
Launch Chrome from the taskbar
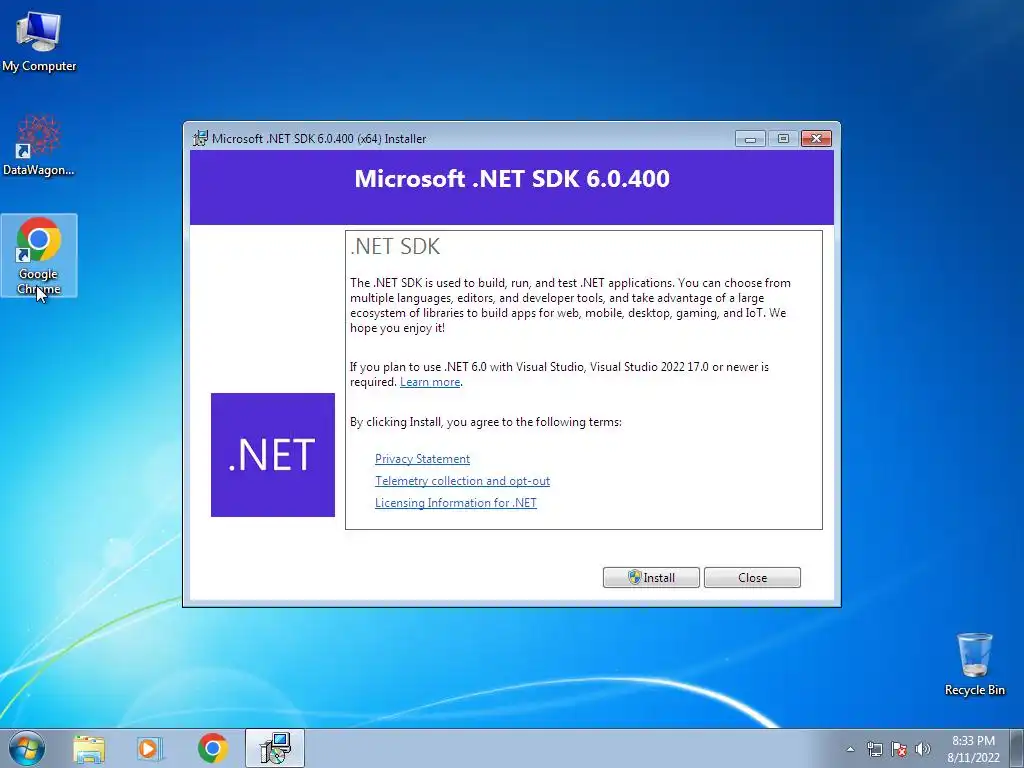click(x=212, y=748)
